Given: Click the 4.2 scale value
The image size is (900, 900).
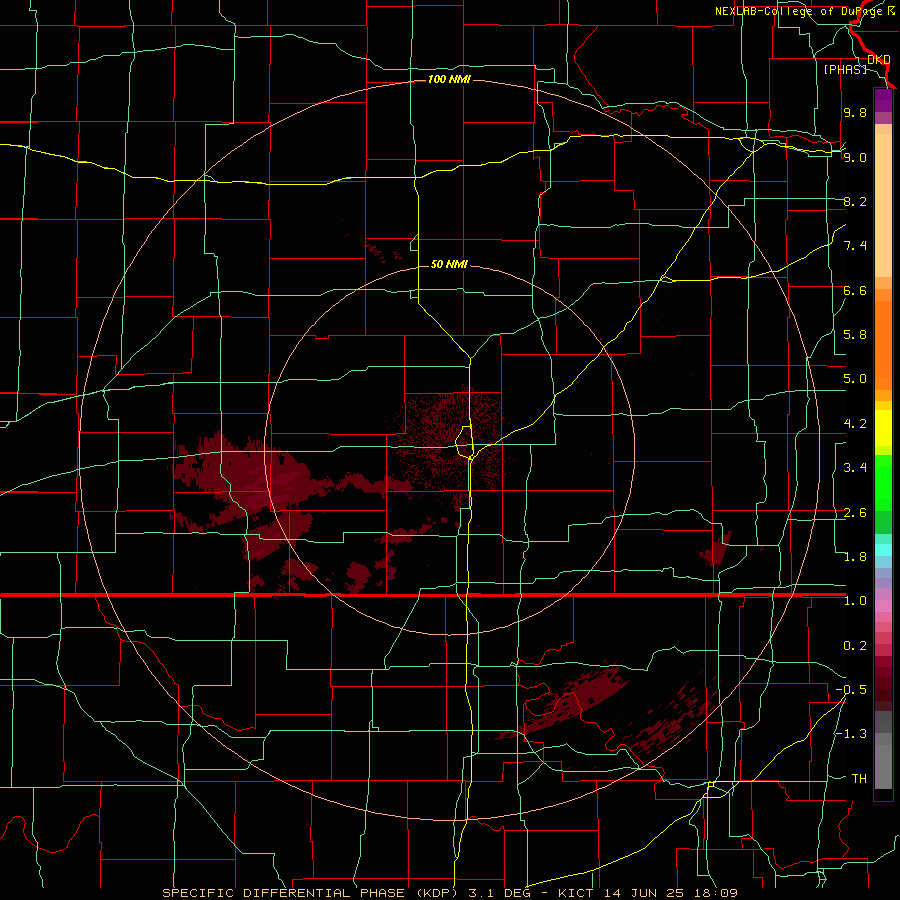Looking at the screenshot, I should click(855, 424).
